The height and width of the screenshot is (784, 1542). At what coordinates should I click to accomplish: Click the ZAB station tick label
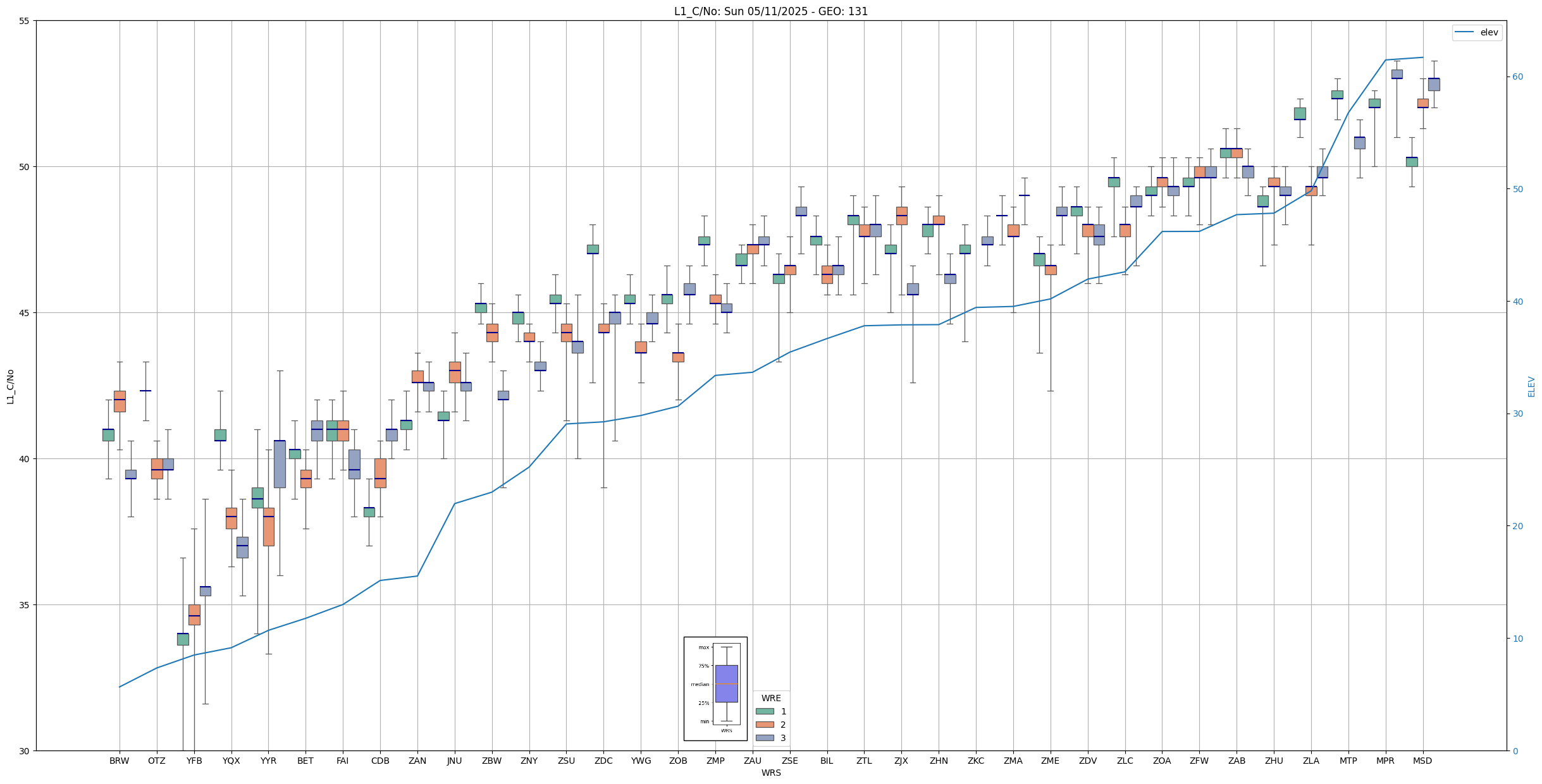tap(1237, 761)
